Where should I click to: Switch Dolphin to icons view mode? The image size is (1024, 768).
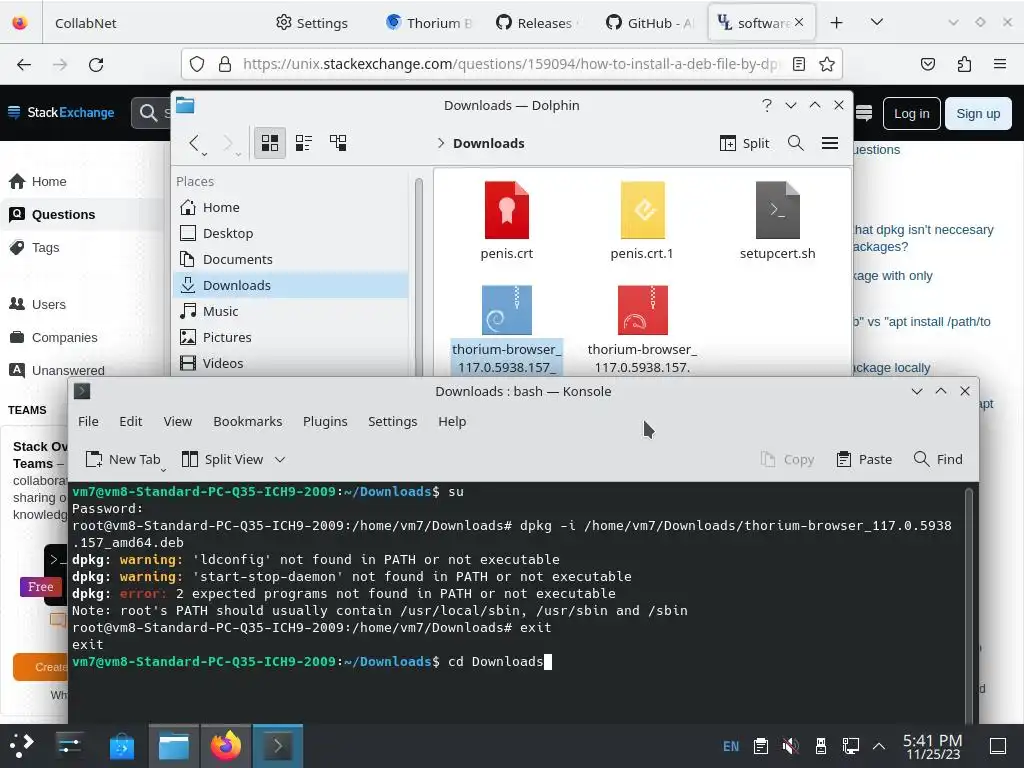270,143
